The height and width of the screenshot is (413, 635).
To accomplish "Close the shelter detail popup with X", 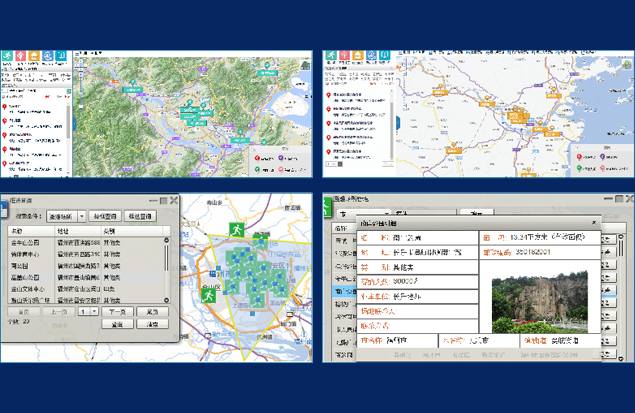I will click(x=594, y=223).
